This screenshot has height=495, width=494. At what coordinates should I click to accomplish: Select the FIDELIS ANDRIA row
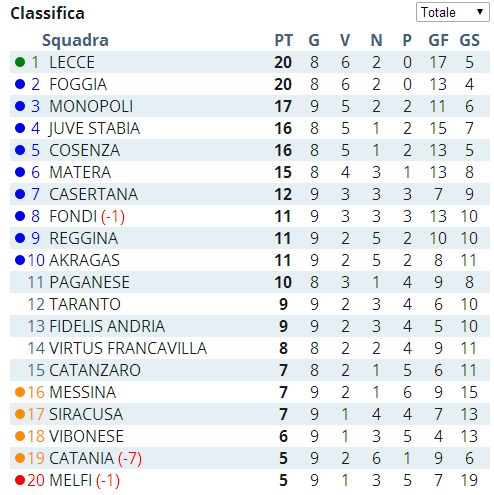pyautogui.click(x=250, y=326)
